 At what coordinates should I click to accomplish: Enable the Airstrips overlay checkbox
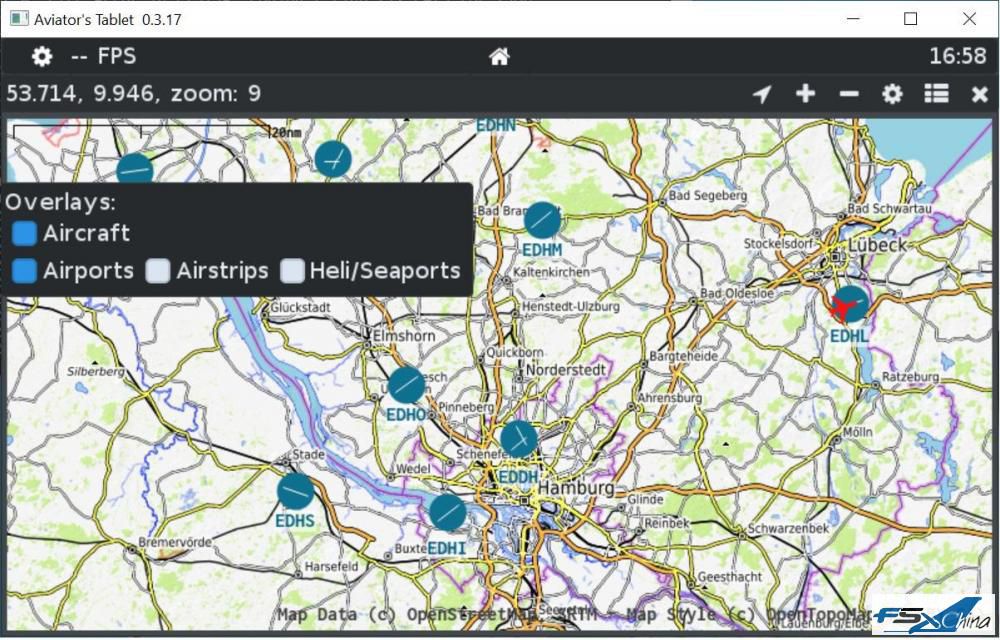click(x=158, y=271)
